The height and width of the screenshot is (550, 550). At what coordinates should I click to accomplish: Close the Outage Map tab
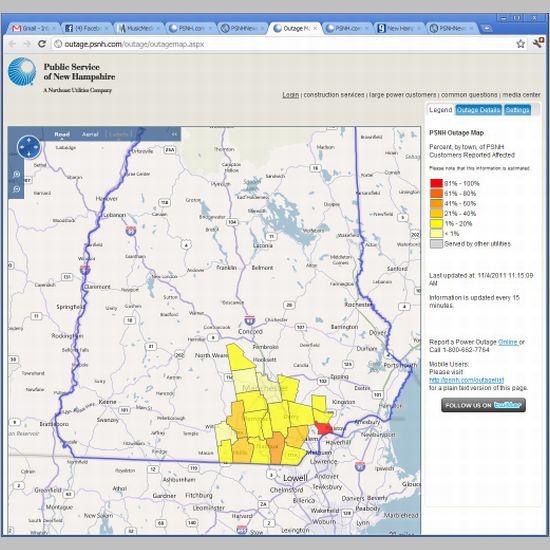pos(315,28)
